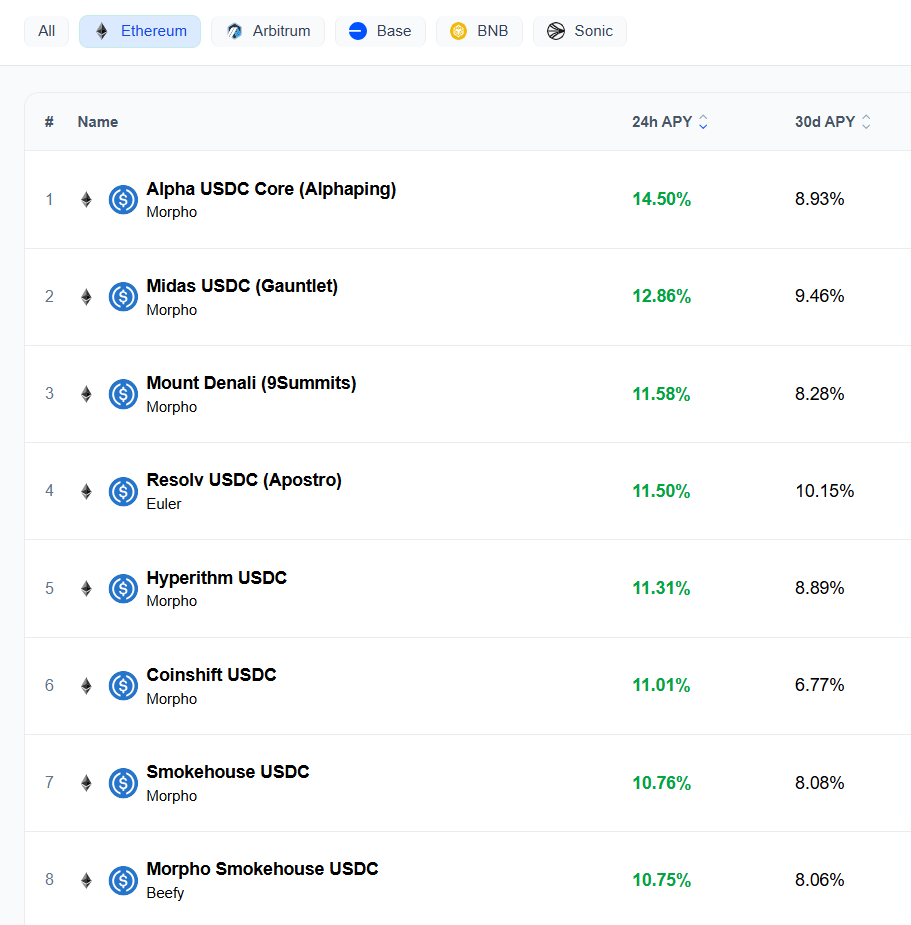Click Euler protocol label under Resolv USDC
Image resolution: width=911 pixels, height=925 pixels.
point(164,504)
